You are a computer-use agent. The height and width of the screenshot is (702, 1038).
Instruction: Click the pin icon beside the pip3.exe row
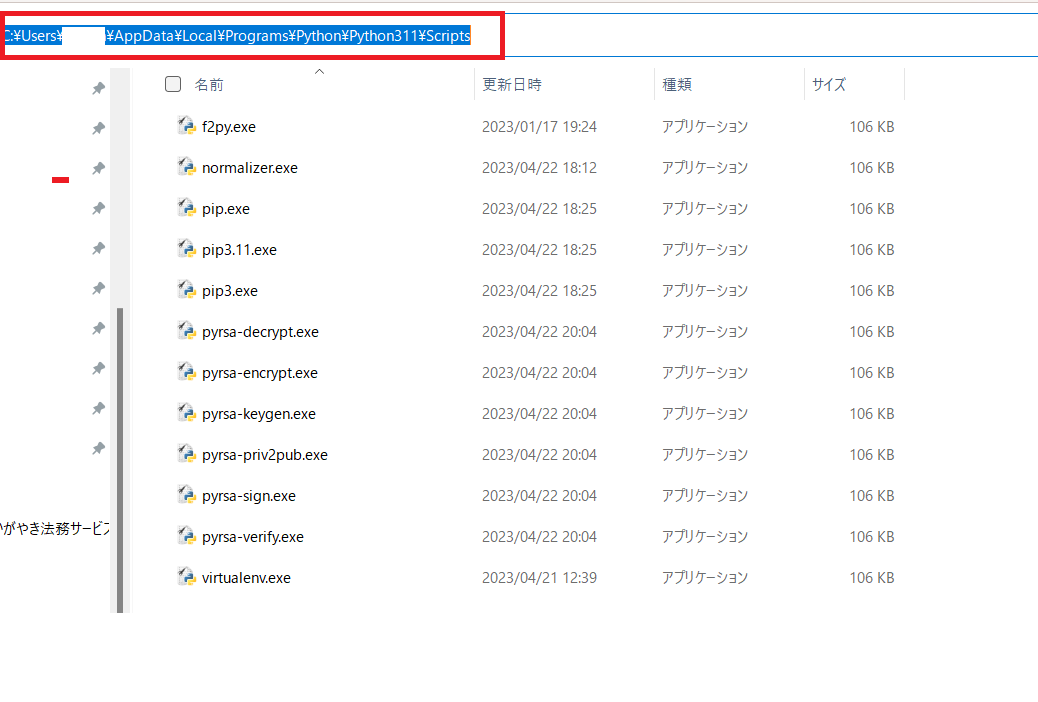99,288
